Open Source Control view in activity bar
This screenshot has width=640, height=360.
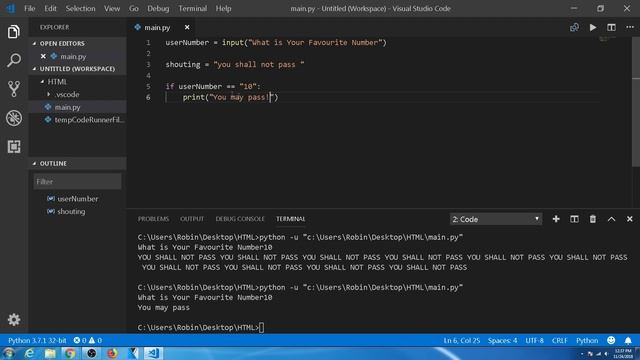pos(13,89)
